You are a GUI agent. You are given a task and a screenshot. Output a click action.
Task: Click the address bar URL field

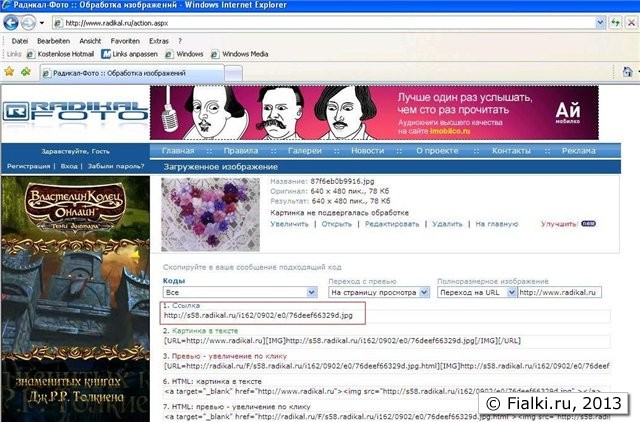tap(324, 23)
